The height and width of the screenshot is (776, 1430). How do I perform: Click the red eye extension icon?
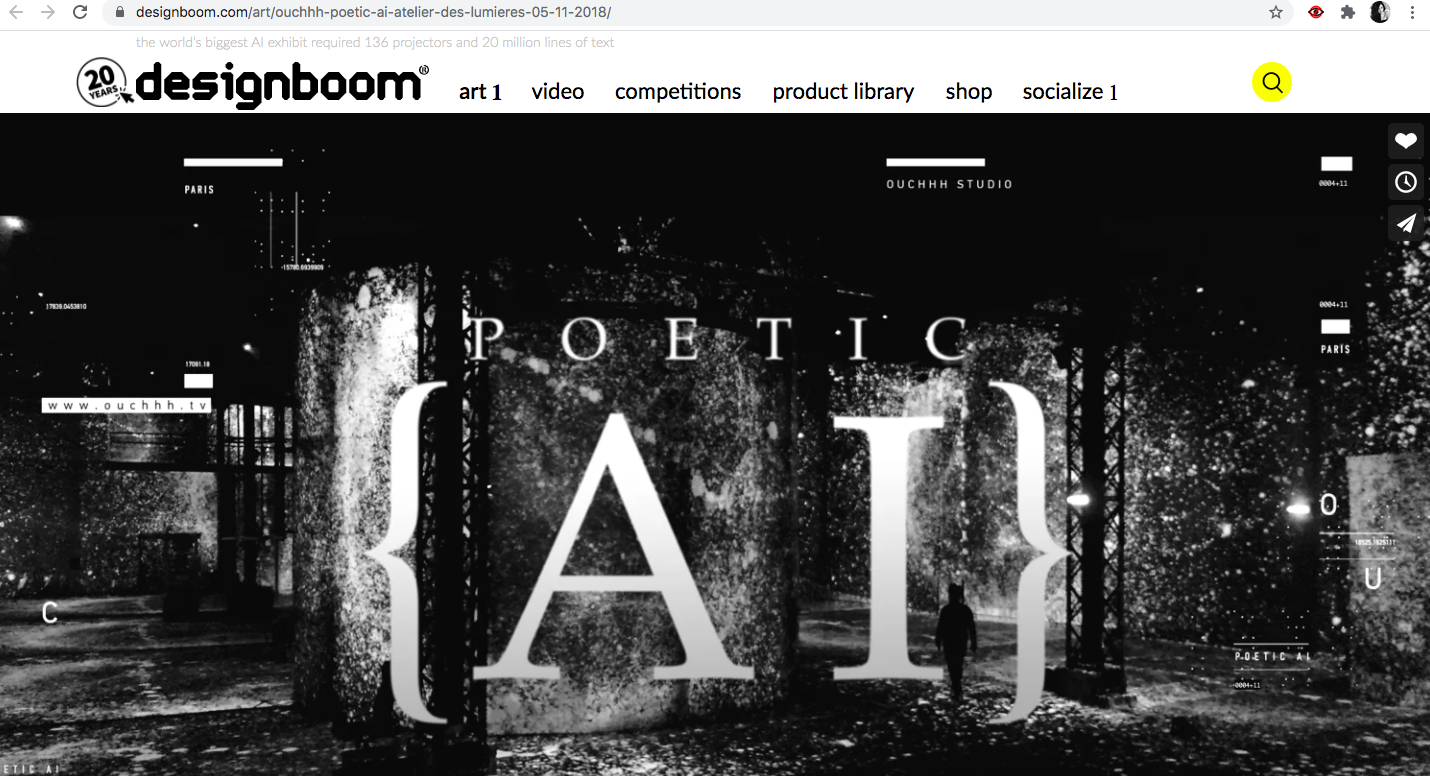click(1316, 13)
